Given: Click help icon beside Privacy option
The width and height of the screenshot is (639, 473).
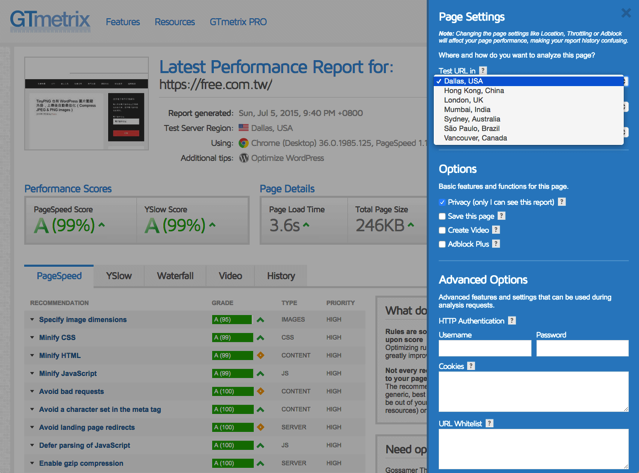Looking at the screenshot, I should click(561, 202).
